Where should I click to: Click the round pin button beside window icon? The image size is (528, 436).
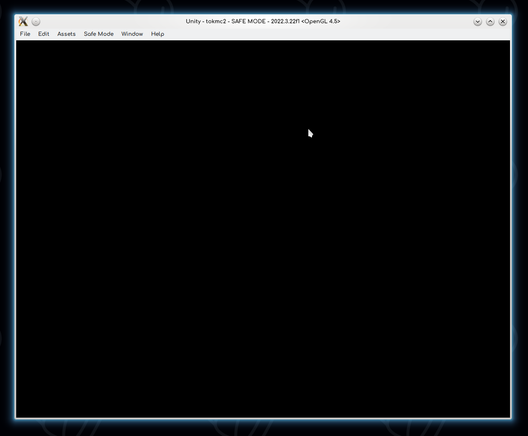tap(36, 22)
